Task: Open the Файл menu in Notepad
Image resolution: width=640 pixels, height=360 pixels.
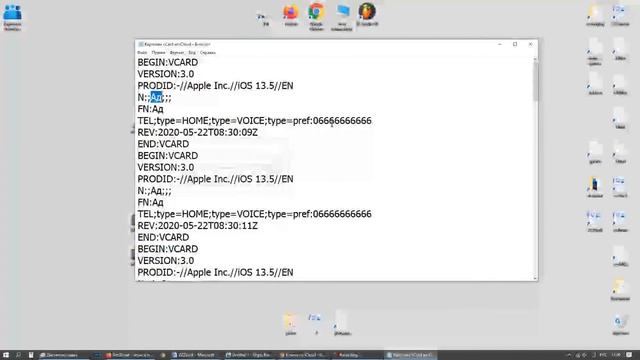Action: [142, 53]
